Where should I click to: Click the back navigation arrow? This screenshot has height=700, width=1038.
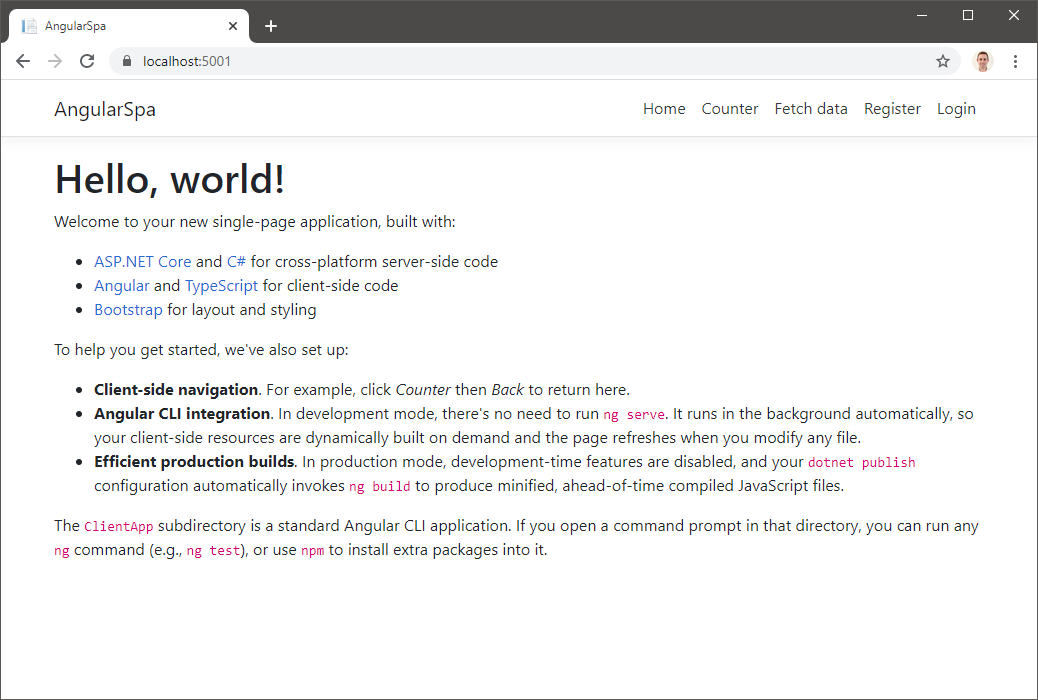23,61
